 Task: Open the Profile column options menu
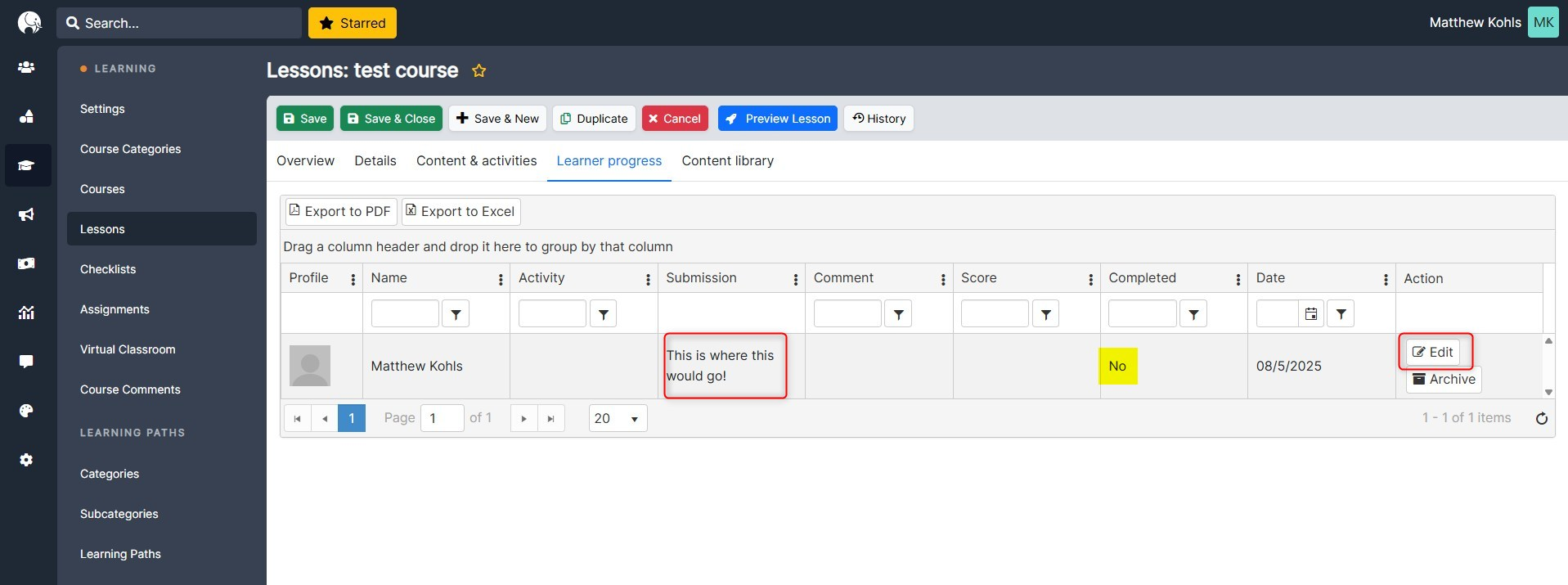(353, 280)
